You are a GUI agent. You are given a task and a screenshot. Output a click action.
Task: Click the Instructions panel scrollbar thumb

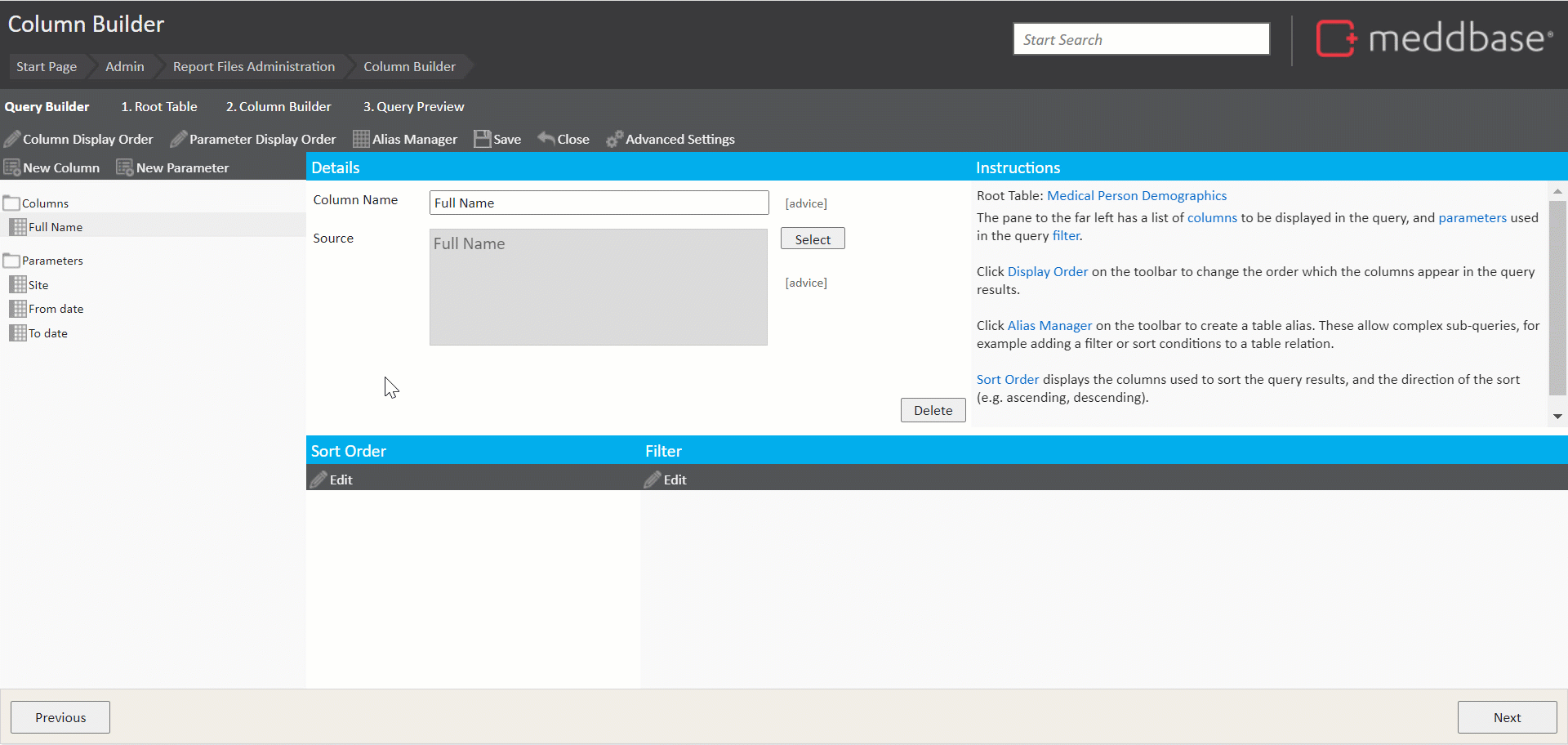click(1557, 299)
